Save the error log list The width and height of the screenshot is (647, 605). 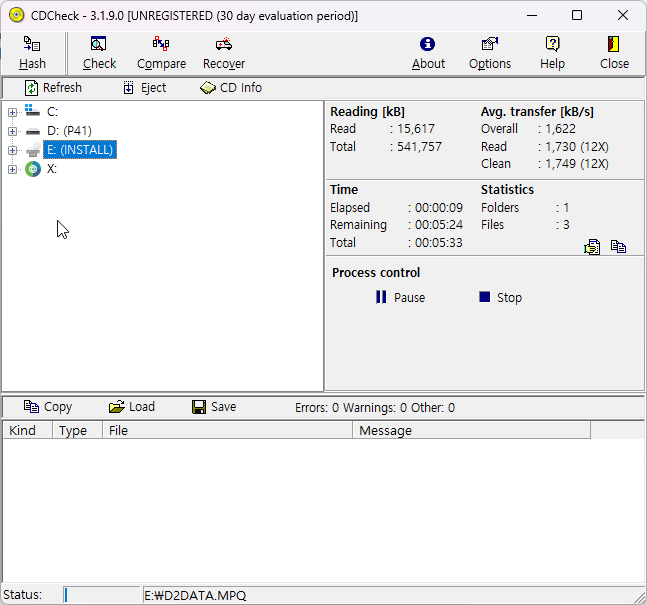214,407
